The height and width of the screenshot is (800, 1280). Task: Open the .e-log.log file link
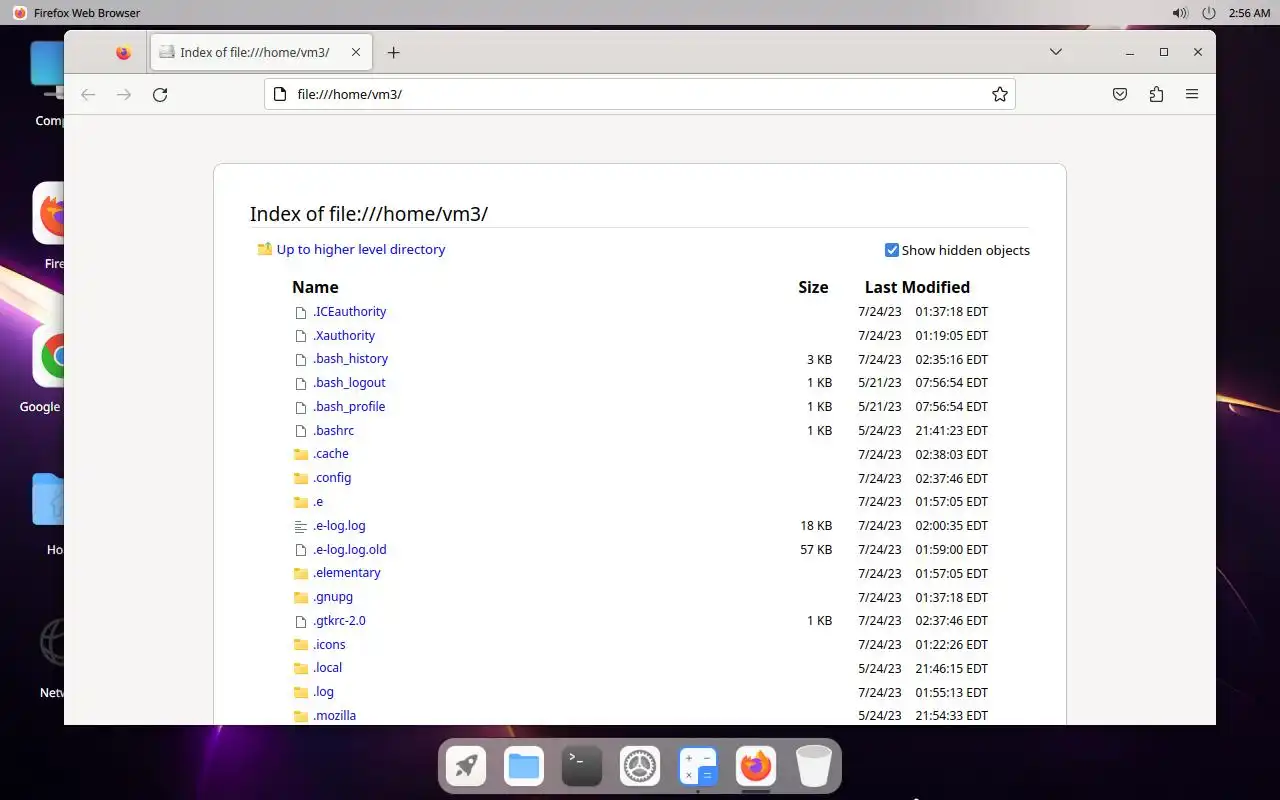339,525
